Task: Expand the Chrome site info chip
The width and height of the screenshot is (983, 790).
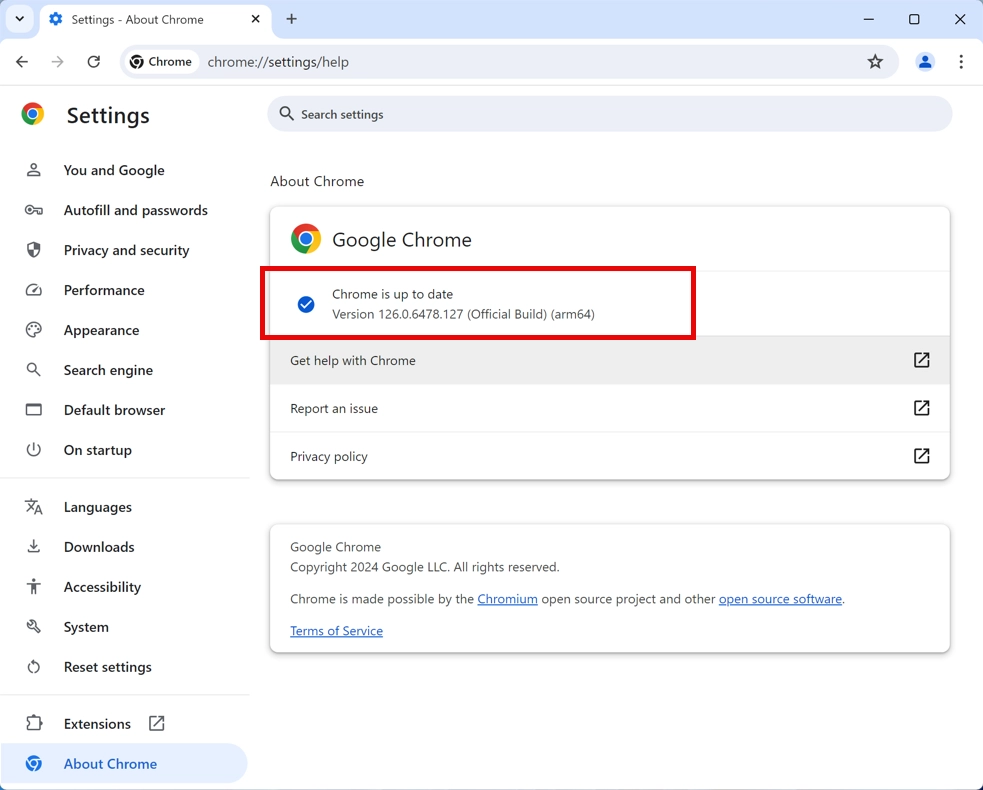Action: coord(161,61)
